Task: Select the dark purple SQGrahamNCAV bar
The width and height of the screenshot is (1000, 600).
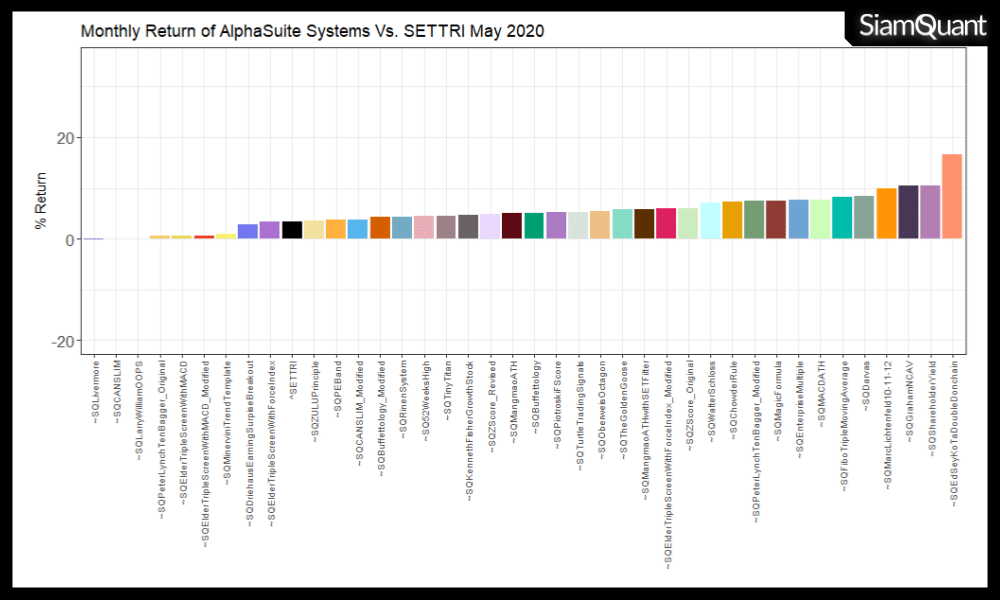Action: 908,212
